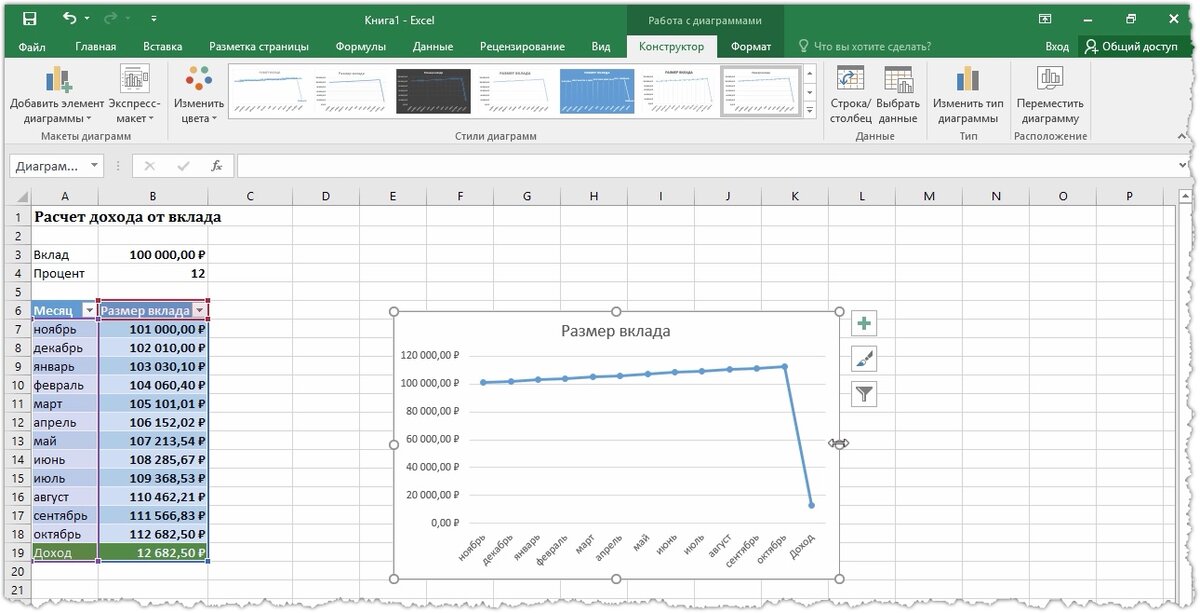Viewport: 1200px width, 613px height.
Task: Customize quick access toolbar dropdown
Action: pos(153,19)
